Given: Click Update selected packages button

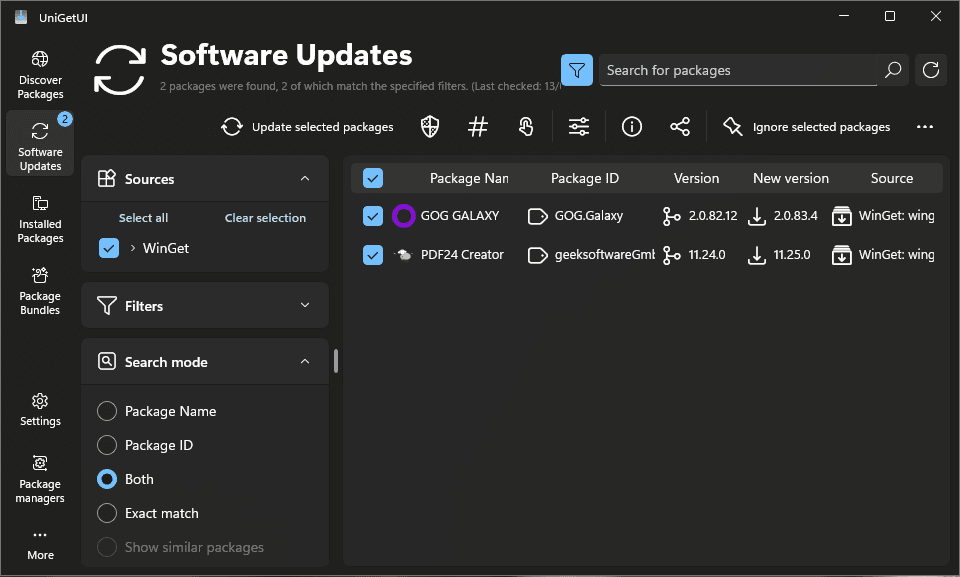Looking at the screenshot, I should pyautogui.click(x=308, y=127).
